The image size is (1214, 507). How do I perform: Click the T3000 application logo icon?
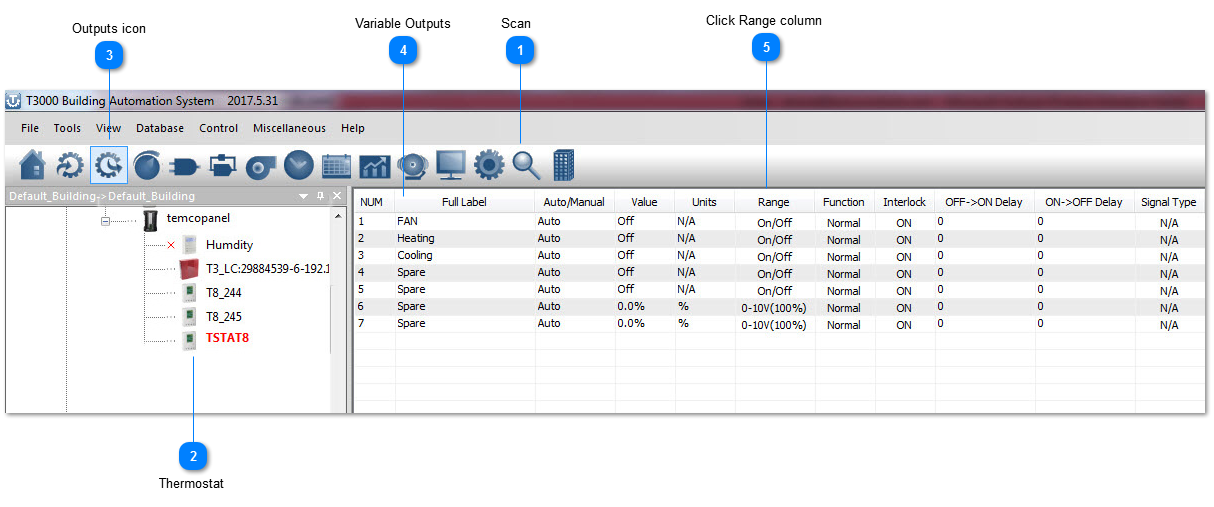[13, 101]
